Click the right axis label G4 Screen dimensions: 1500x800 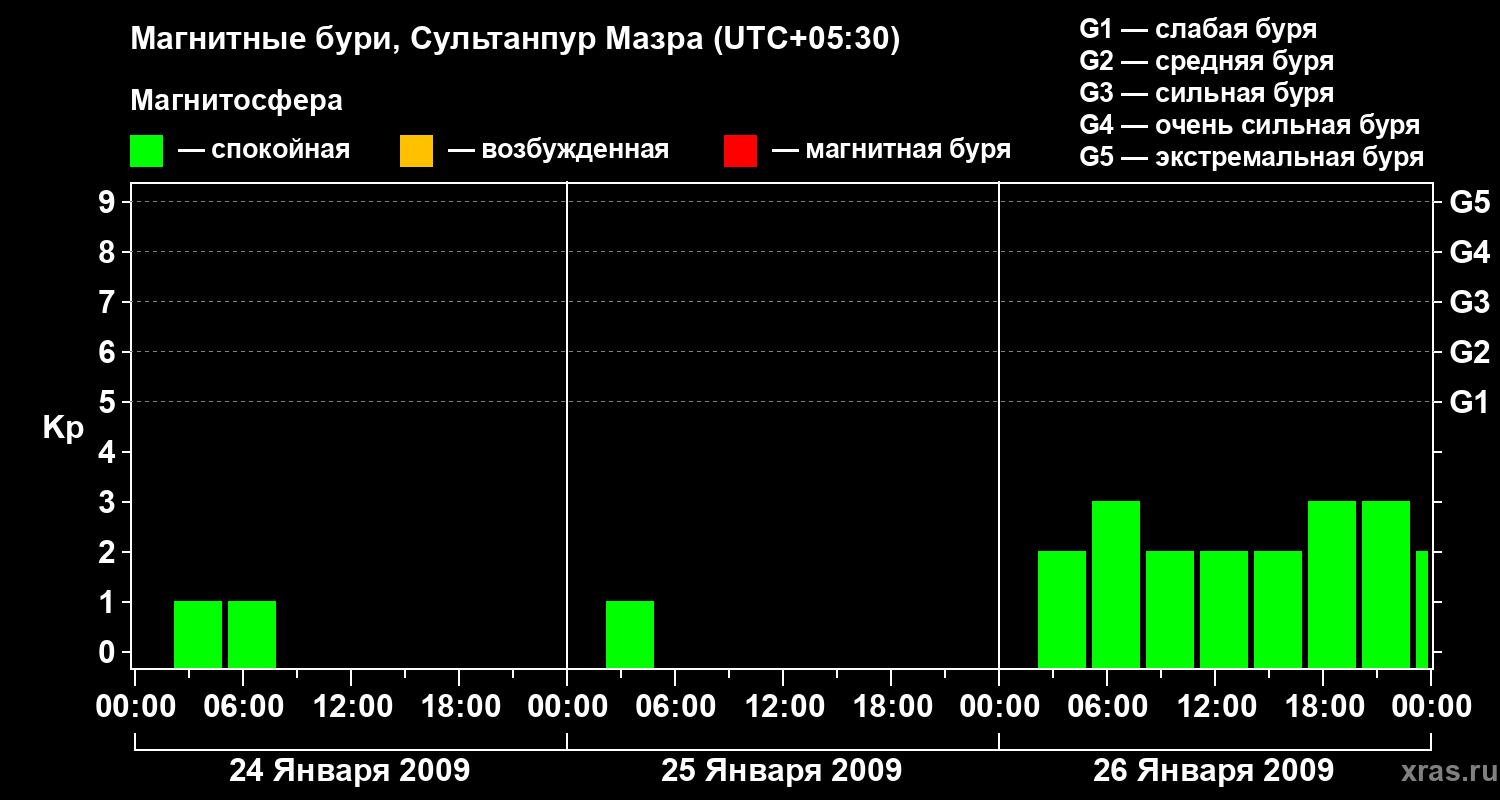point(1470,252)
